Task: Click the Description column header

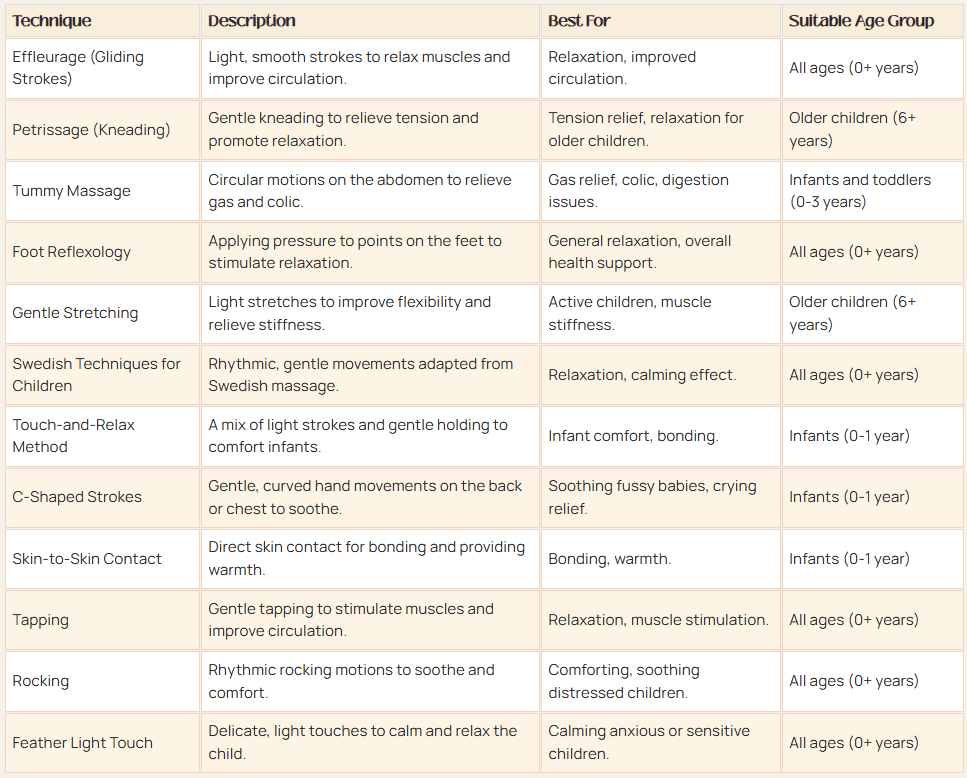Action: [x=252, y=21]
